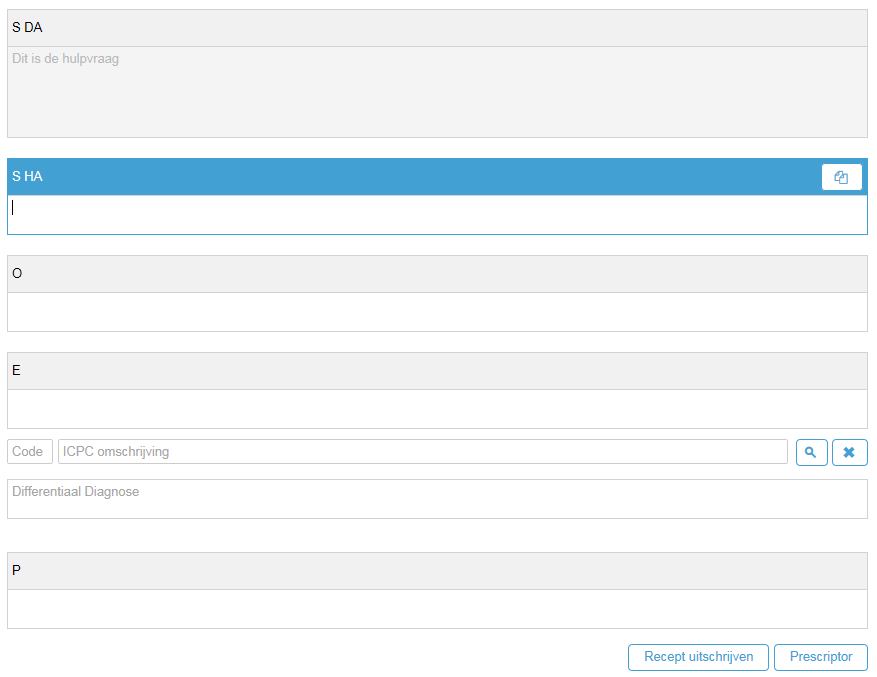Click into the O text field

(x=437, y=312)
